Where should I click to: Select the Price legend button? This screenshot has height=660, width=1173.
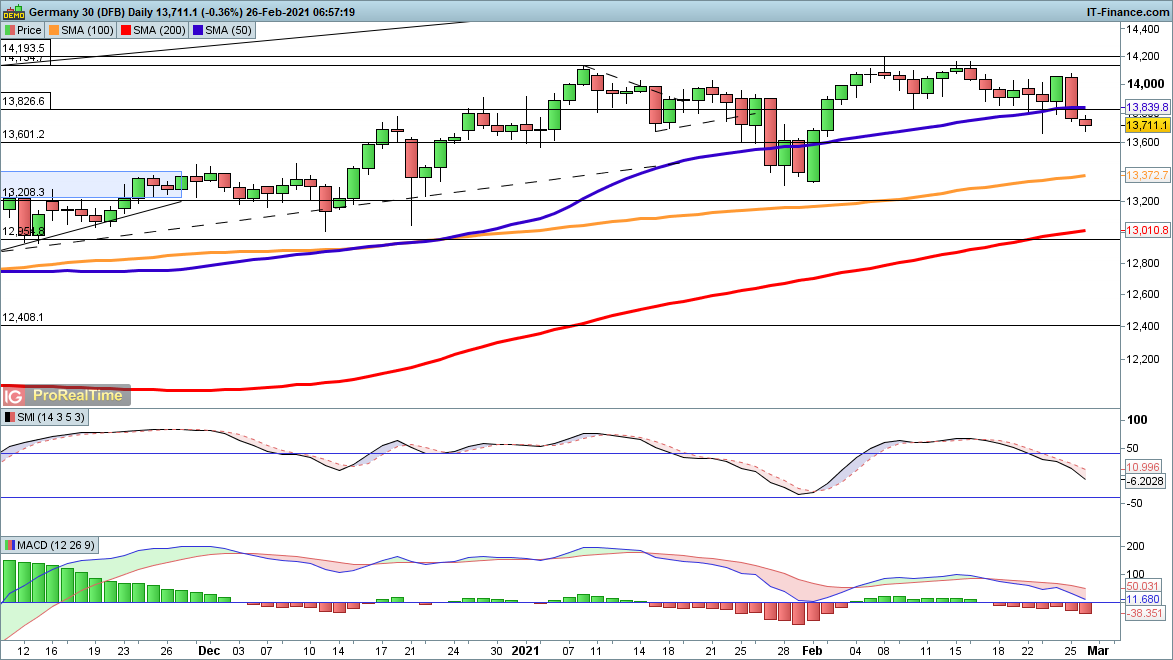point(23,30)
